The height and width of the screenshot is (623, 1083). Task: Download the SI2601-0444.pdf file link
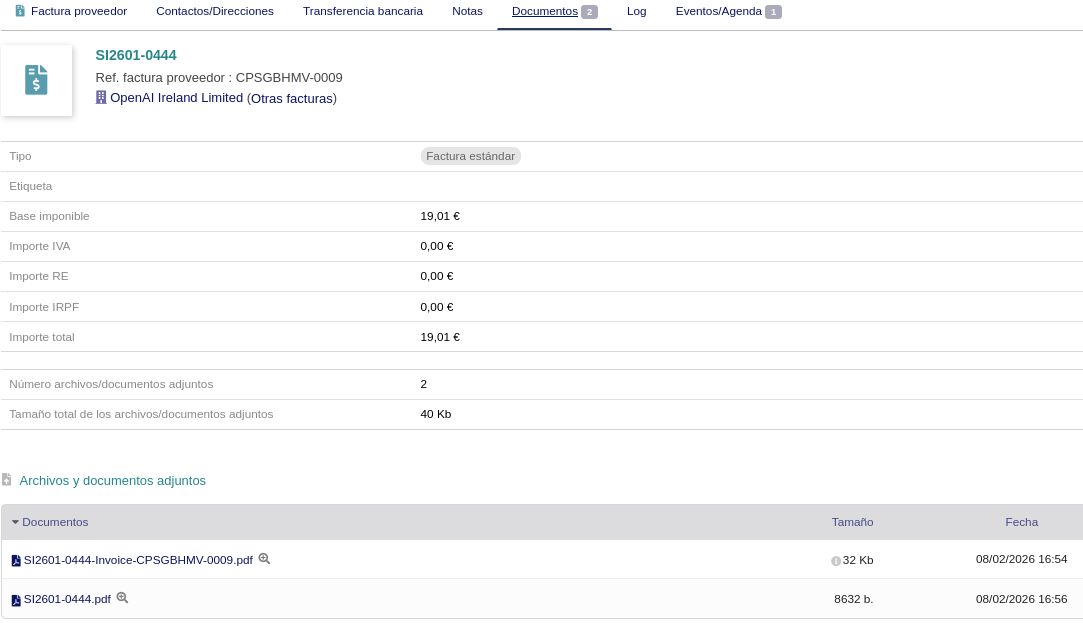(x=67, y=599)
